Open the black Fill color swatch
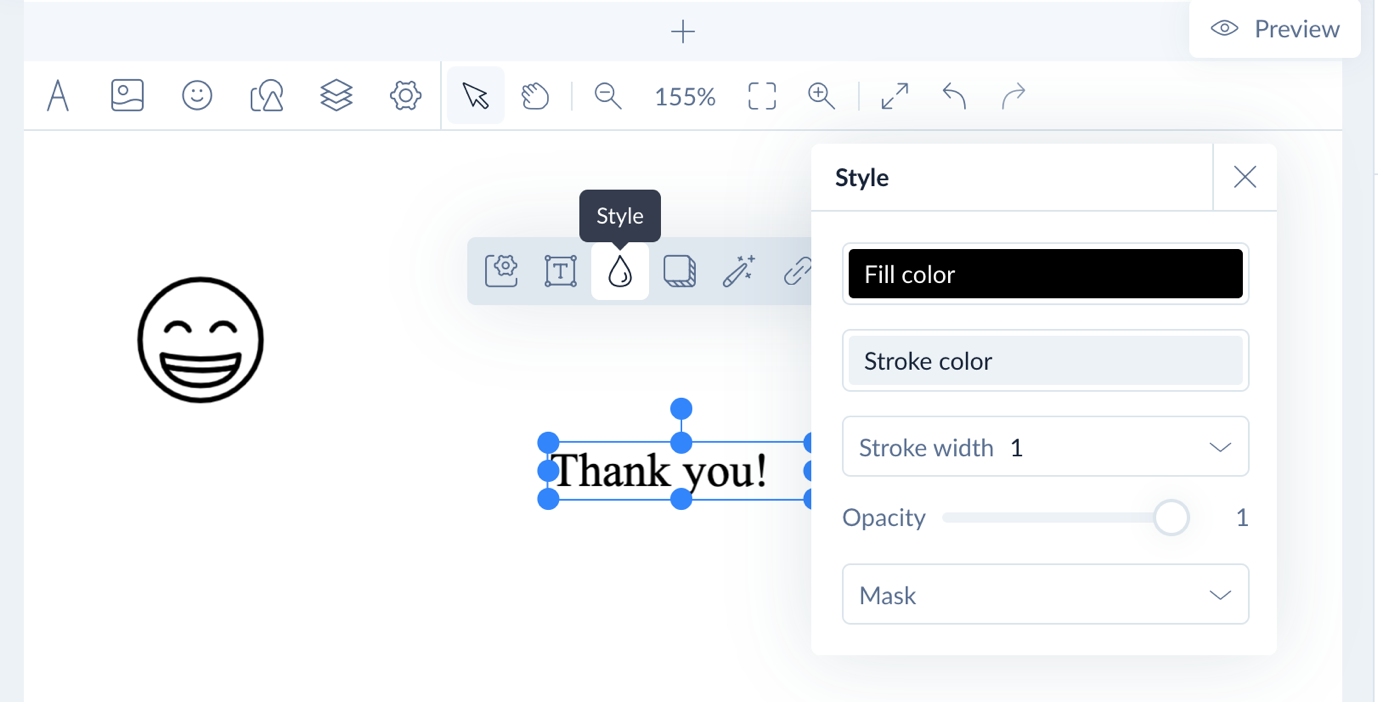 click(x=1046, y=274)
